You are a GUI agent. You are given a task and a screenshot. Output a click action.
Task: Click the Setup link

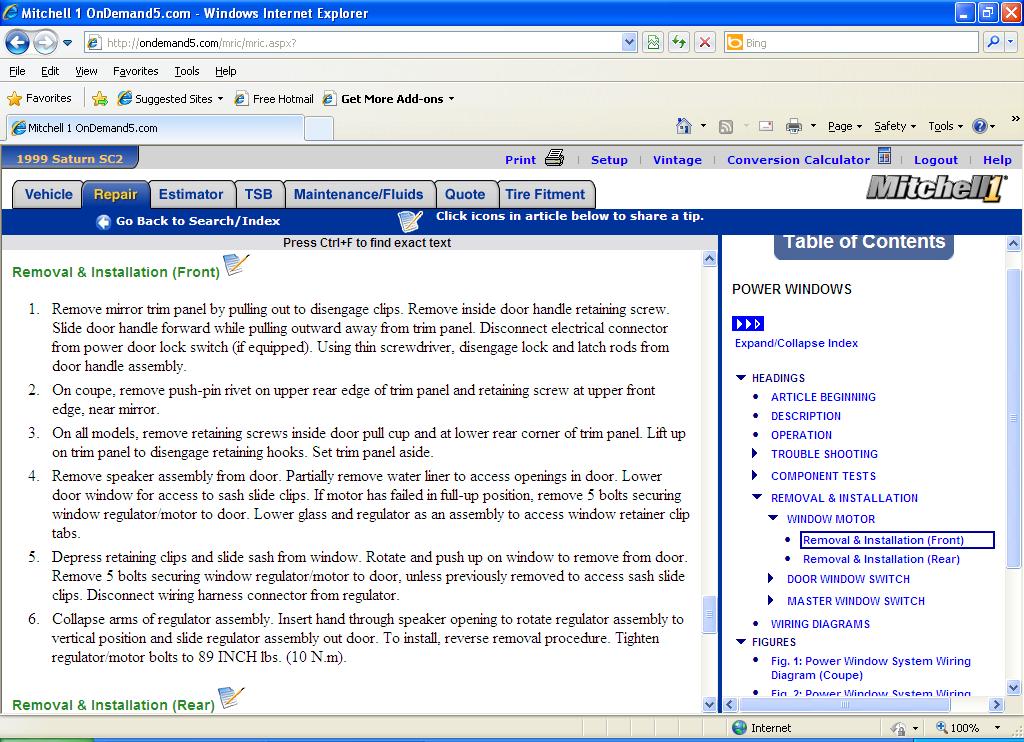coord(609,160)
